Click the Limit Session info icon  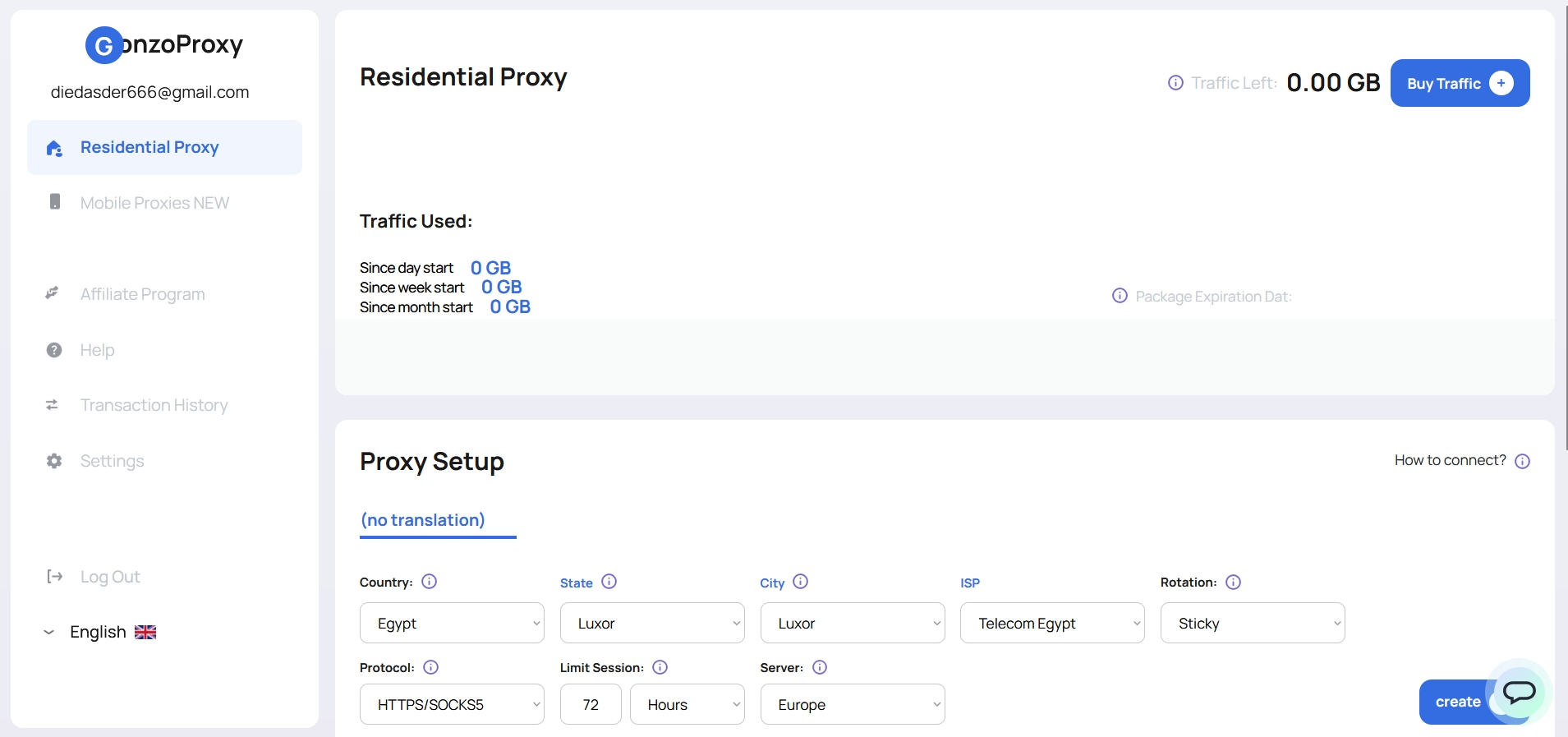click(660, 667)
